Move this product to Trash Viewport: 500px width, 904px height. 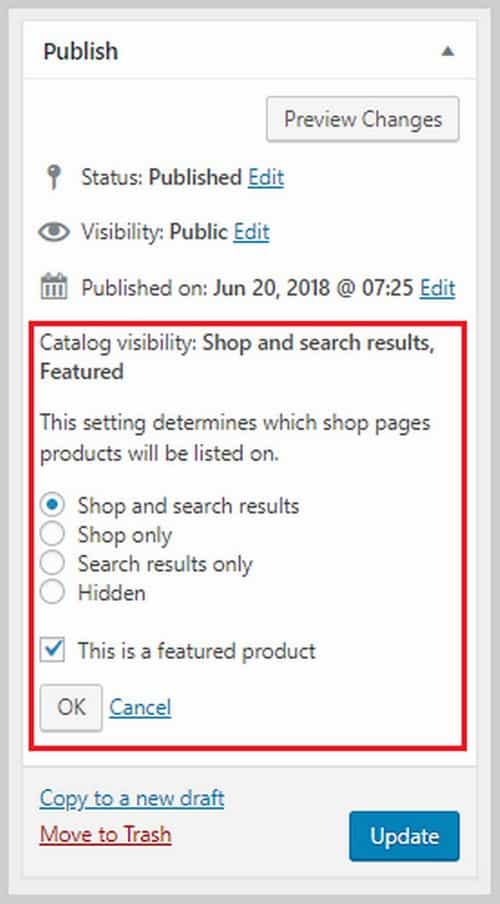pos(106,834)
